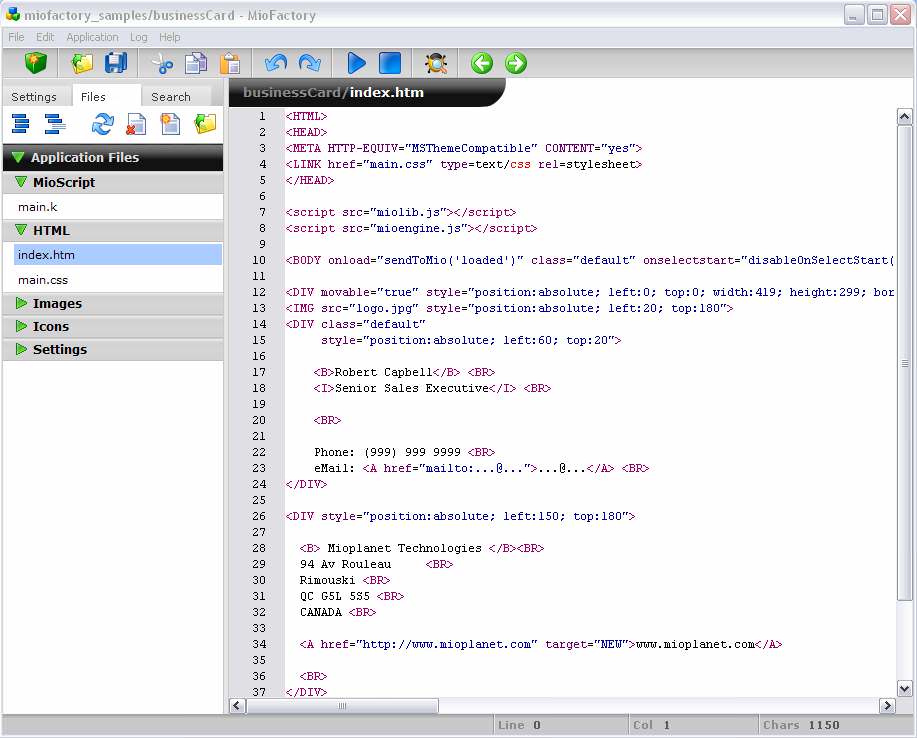Click the vertical scrollbar up arrow
The width and height of the screenshot is (917, 738).
click(x=904, y=117)
